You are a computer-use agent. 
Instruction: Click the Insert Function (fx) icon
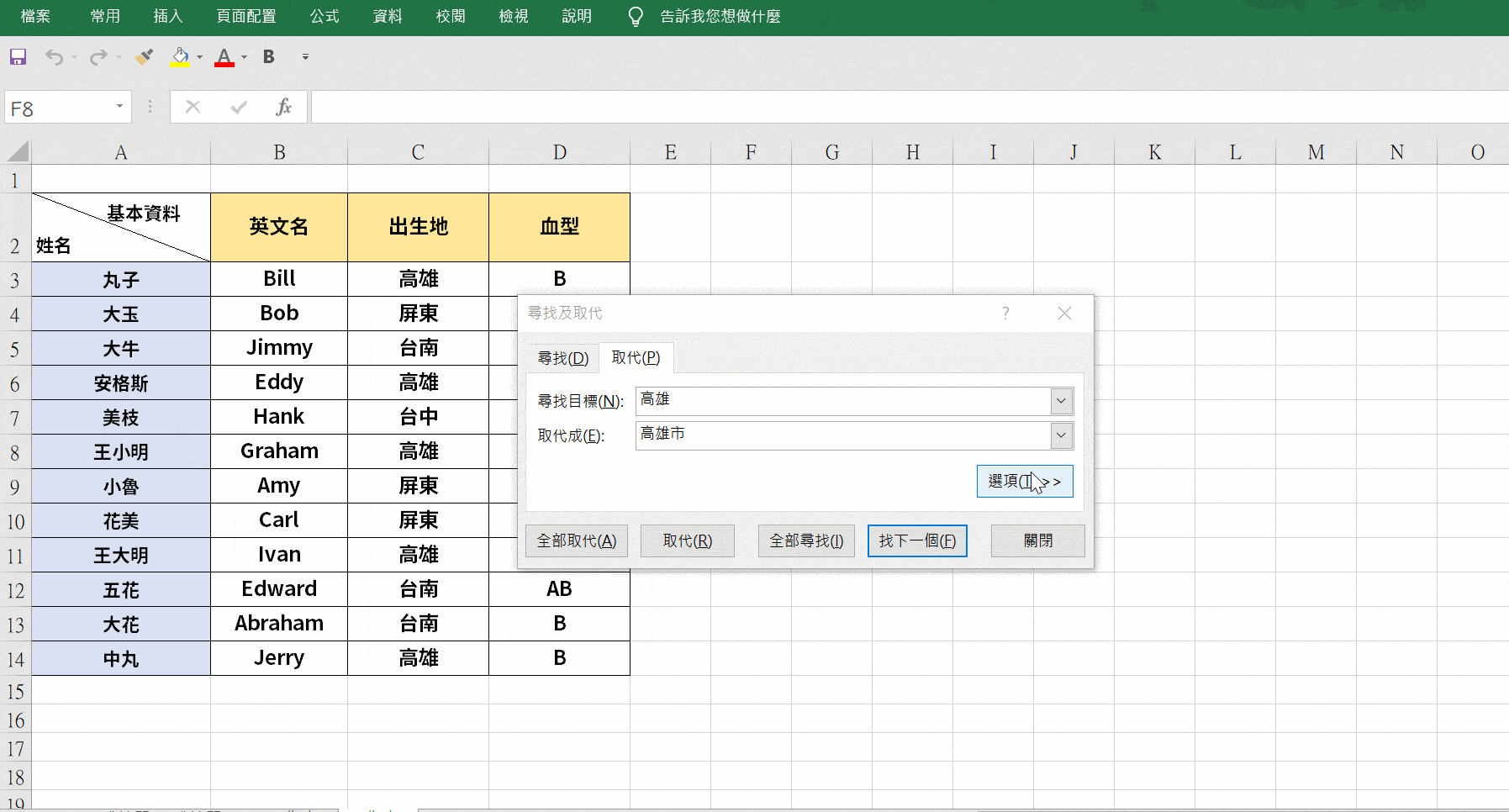tap(284, 107)
